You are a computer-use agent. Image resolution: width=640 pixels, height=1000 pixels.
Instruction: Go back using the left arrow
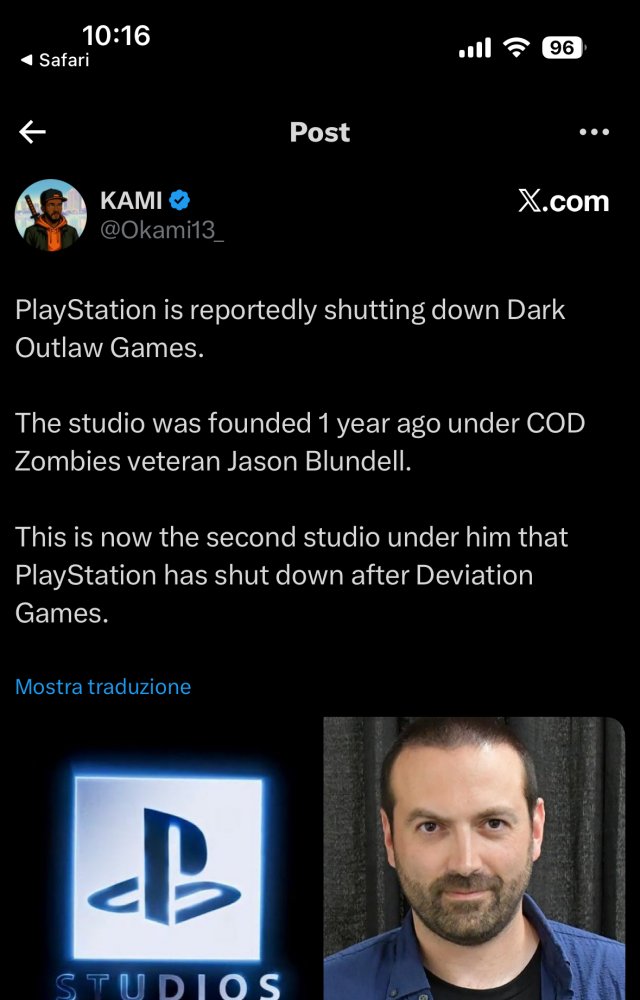32,132
